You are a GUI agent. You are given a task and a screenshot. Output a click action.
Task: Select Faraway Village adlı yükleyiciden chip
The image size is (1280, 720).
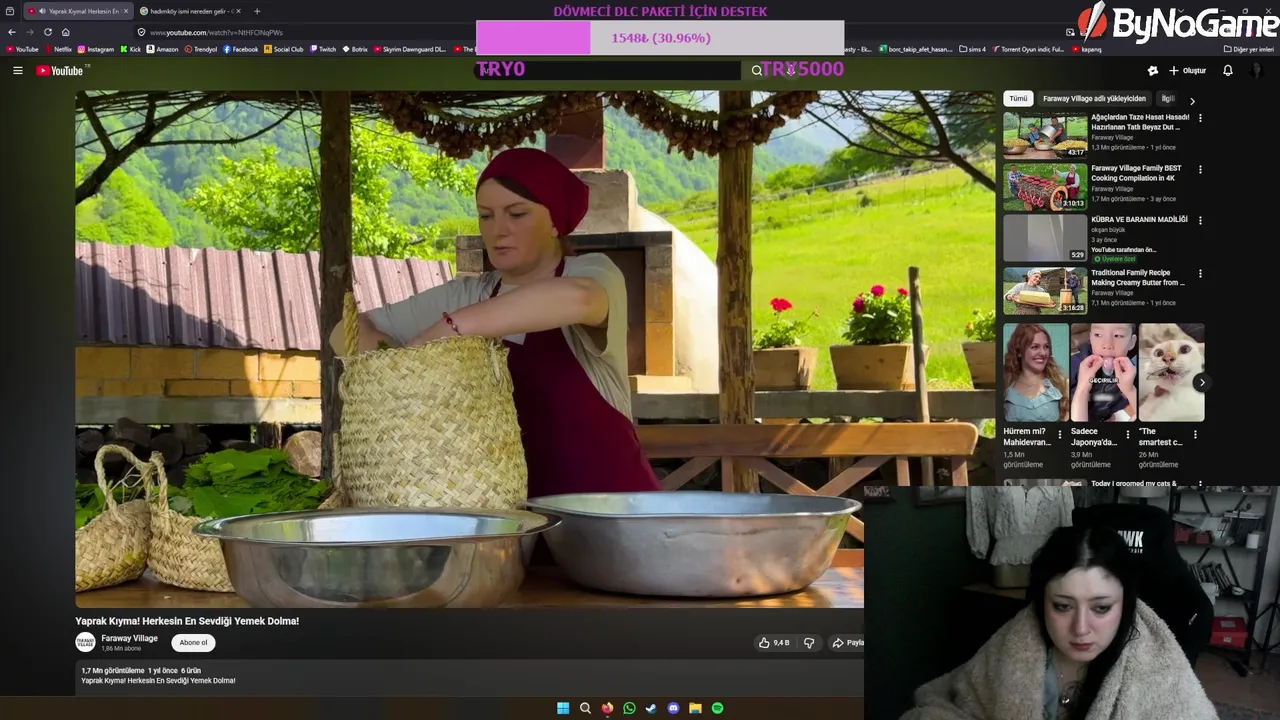(1094, 98)
